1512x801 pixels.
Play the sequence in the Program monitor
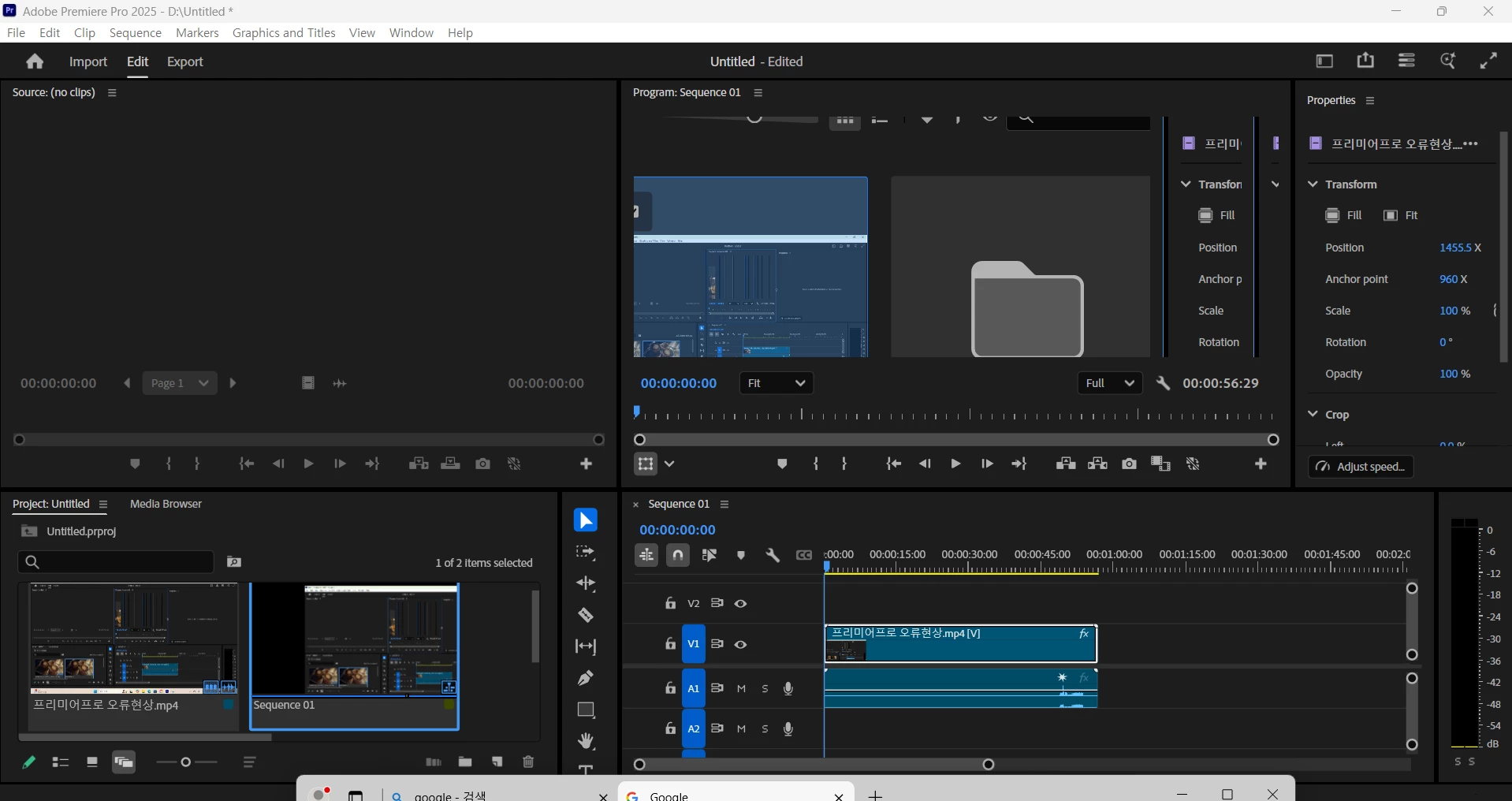click(955, 464)
